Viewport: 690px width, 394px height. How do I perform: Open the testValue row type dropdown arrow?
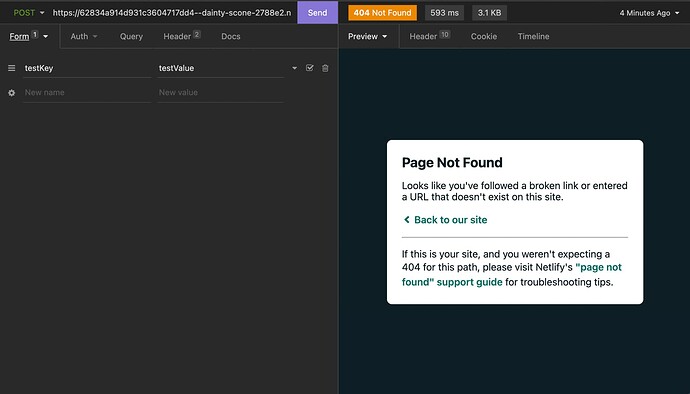coord(294,68)
